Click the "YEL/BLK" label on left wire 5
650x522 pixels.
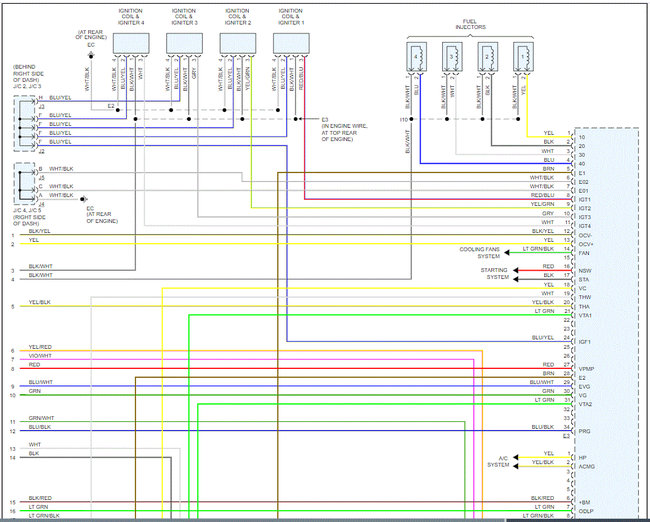pos(40,302)
